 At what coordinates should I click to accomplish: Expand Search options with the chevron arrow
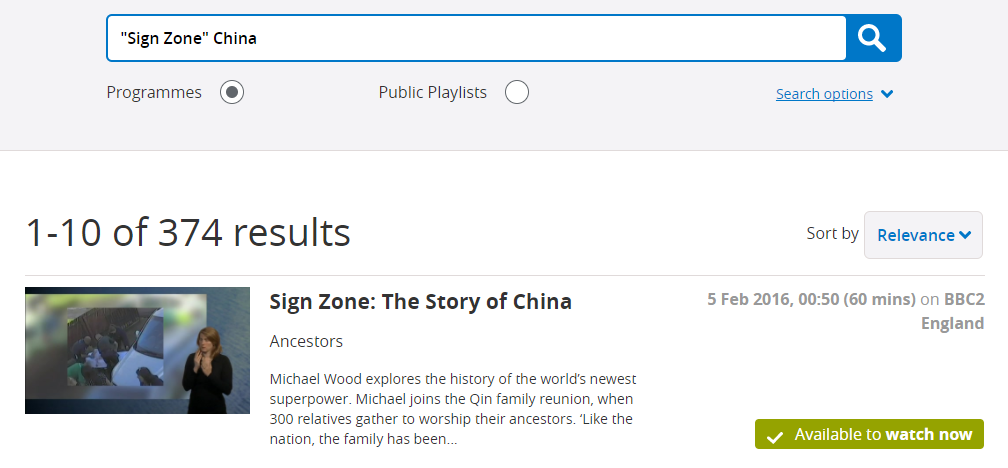[x=888, y=94]
